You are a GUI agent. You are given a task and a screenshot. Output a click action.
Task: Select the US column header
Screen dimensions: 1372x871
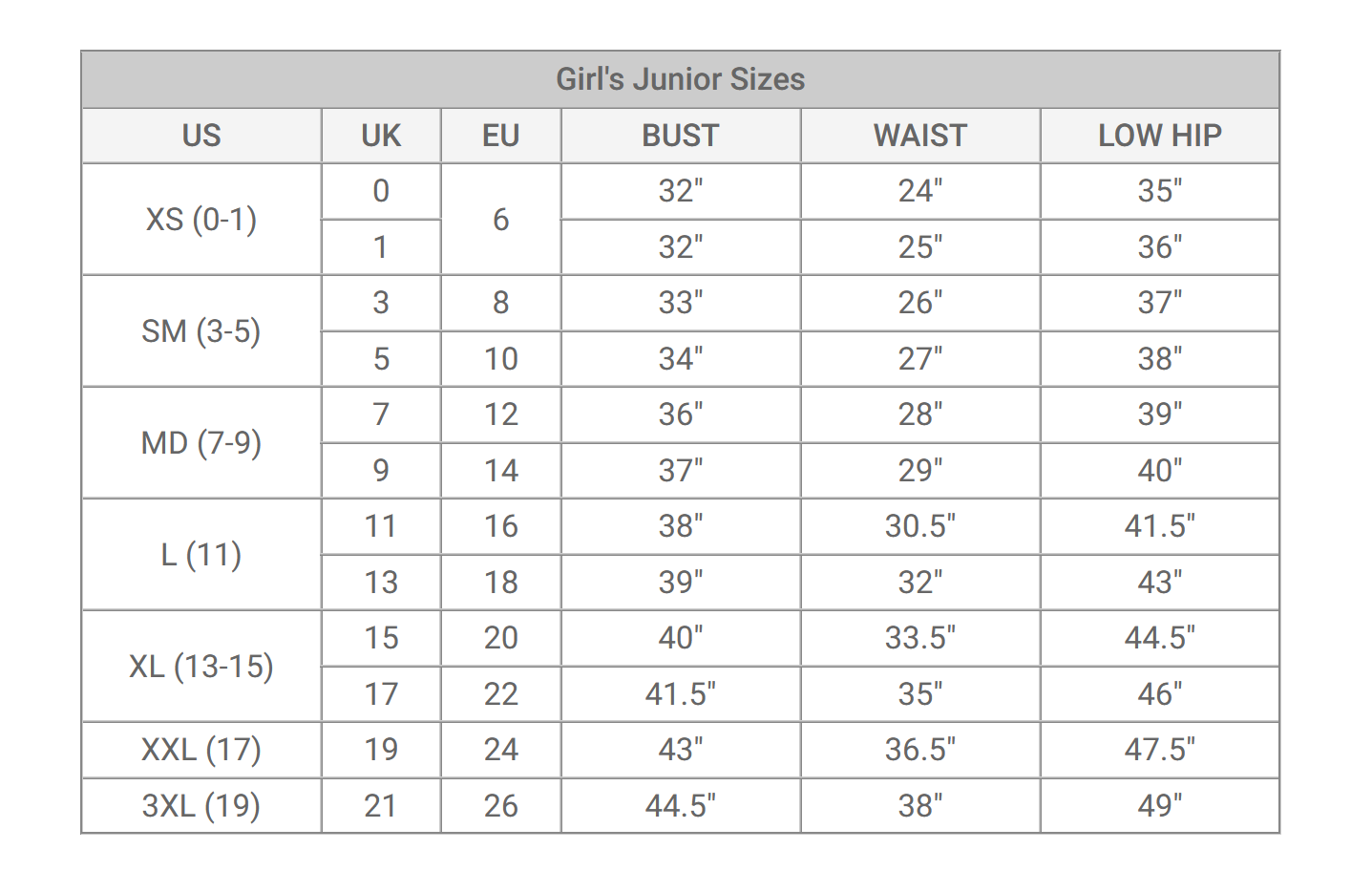(201, 136)
